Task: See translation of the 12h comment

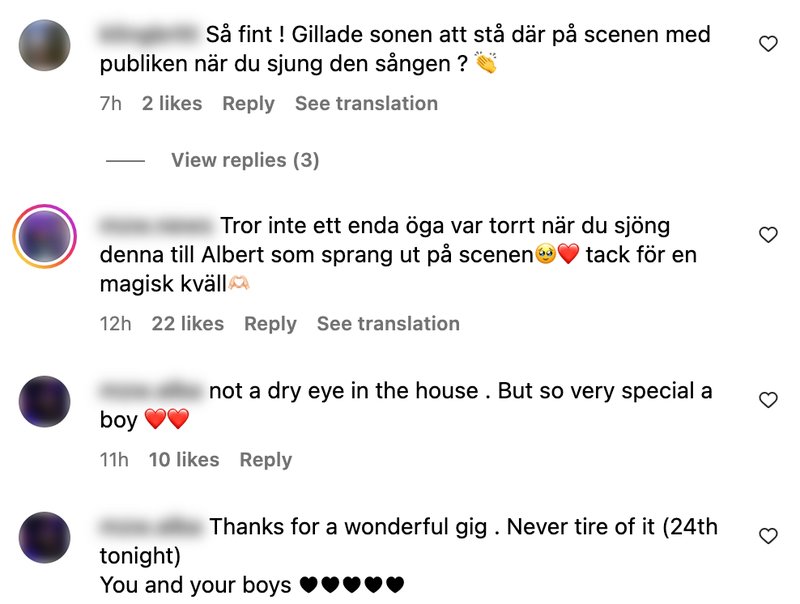Action: point(388,324)
